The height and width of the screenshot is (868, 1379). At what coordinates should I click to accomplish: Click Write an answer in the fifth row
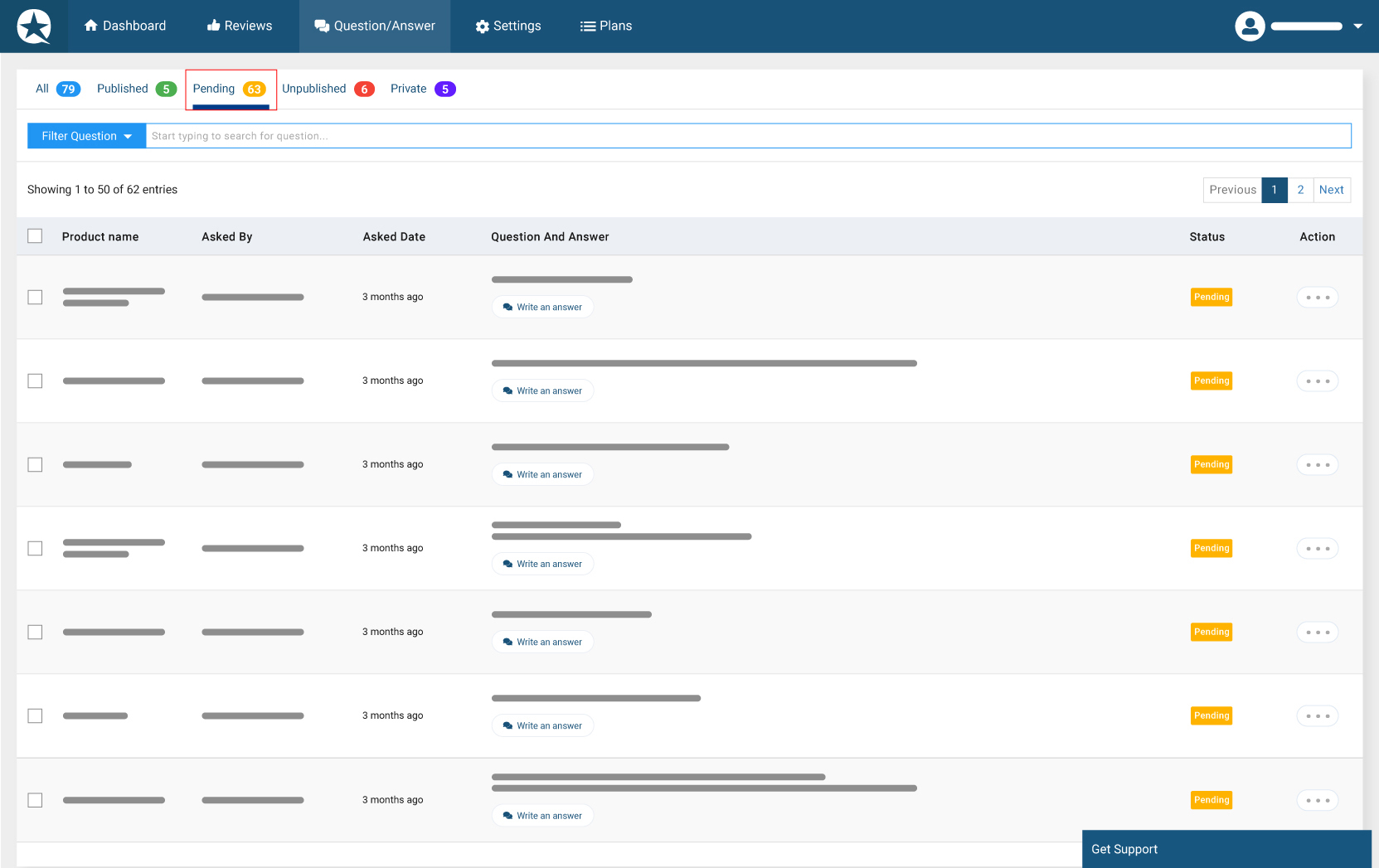[542, 642]
